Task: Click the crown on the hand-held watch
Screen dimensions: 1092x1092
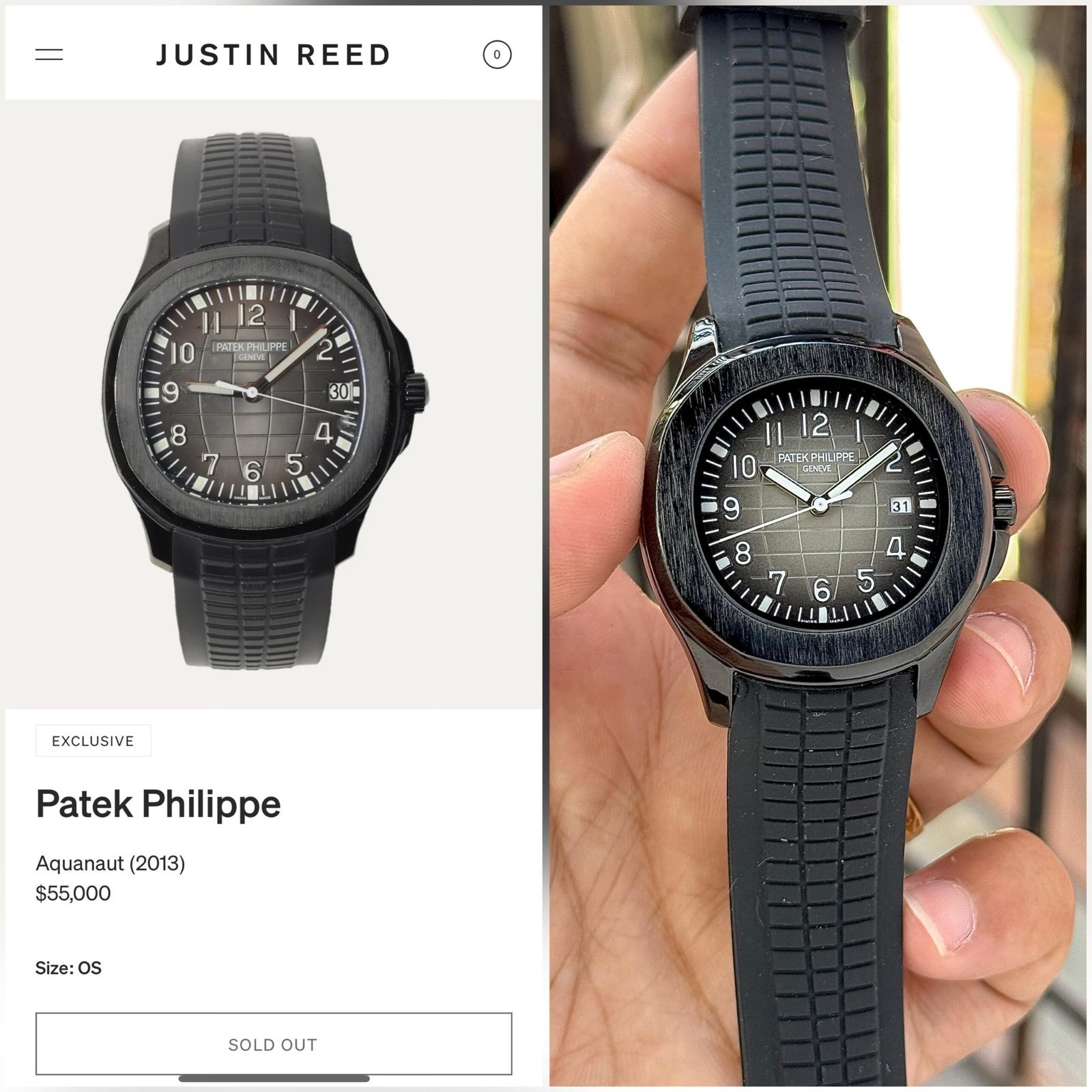Action: tap(1003, 508)
